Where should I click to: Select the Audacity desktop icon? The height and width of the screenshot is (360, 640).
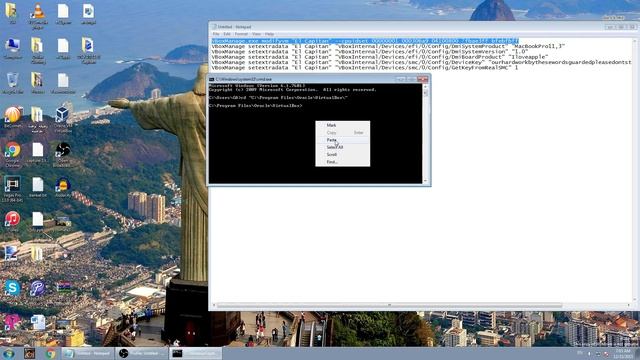[63, 188]
